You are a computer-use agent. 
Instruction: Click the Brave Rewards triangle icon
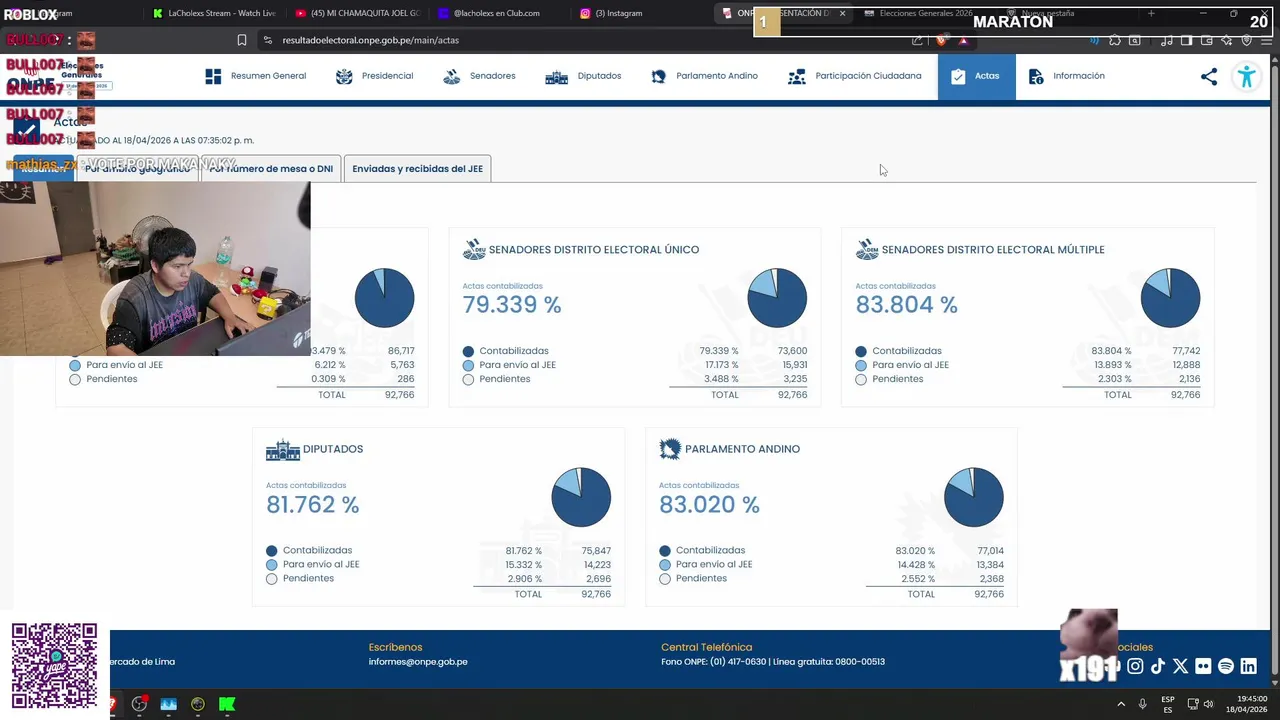pos(963,40)
